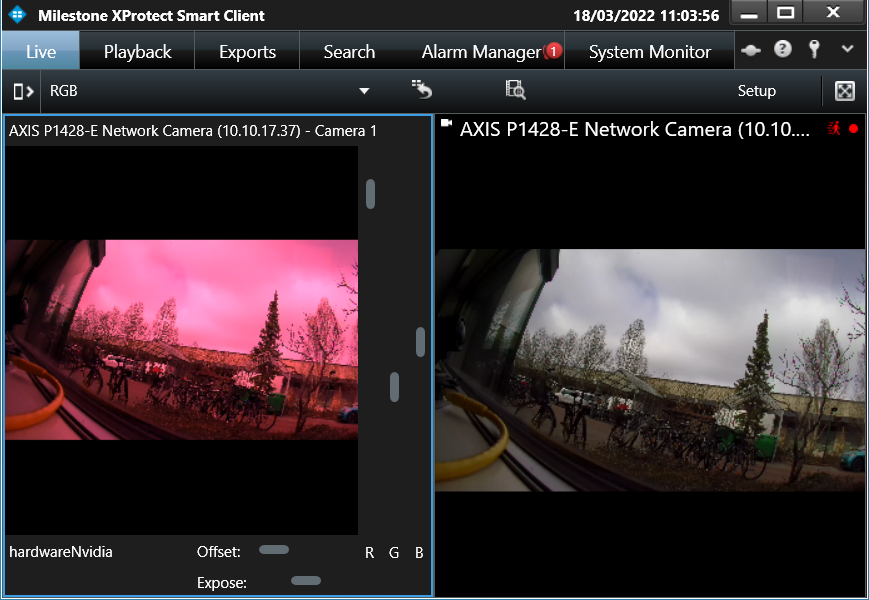This screenshot has width=869, height=600.
Task: Click the reload original view icon
Action: (422, 89)
